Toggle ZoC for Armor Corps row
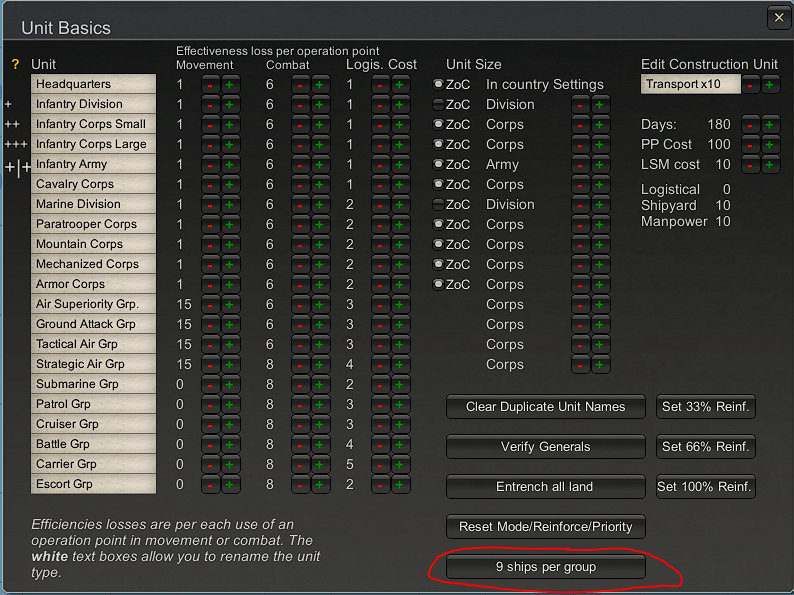This screenshot has width=794, height=595. (x=439, y=285)
